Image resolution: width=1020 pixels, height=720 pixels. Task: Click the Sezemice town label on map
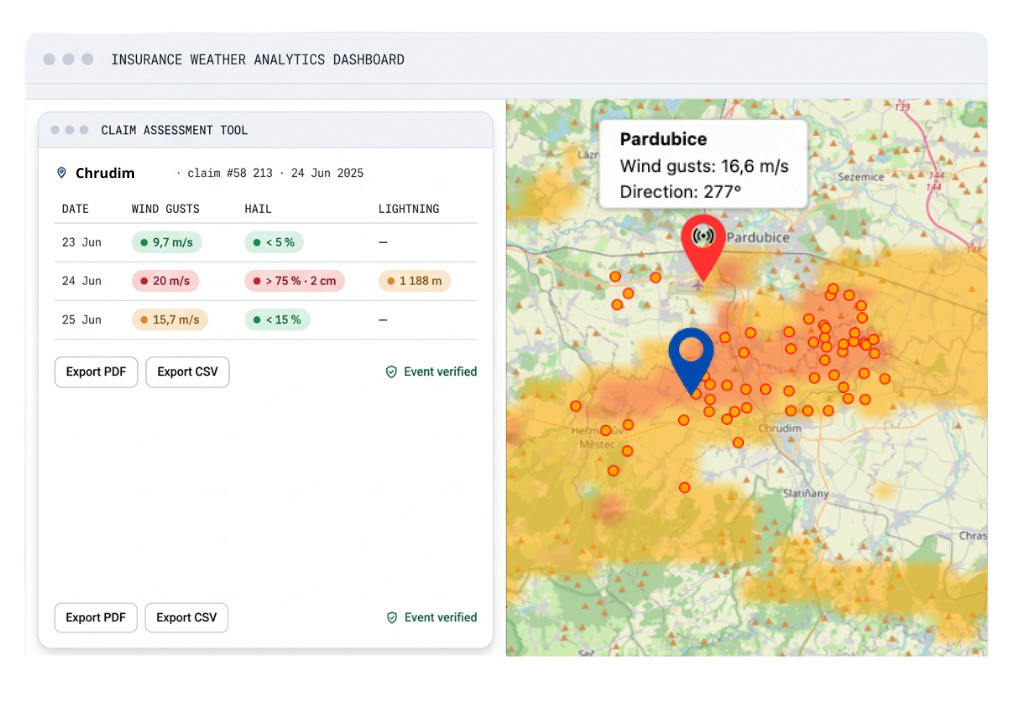(861, 177)
